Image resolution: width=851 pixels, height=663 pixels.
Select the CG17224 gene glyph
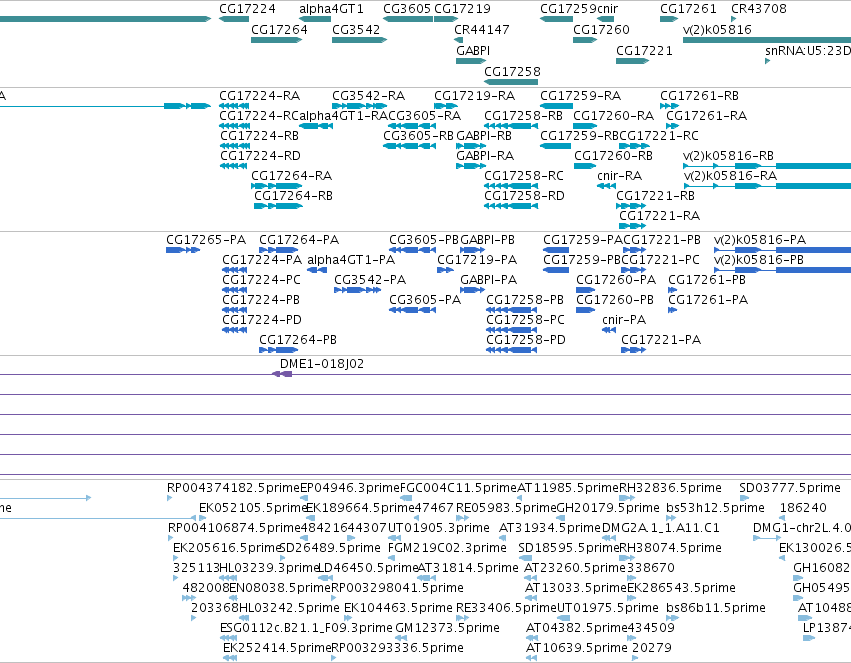234,19
